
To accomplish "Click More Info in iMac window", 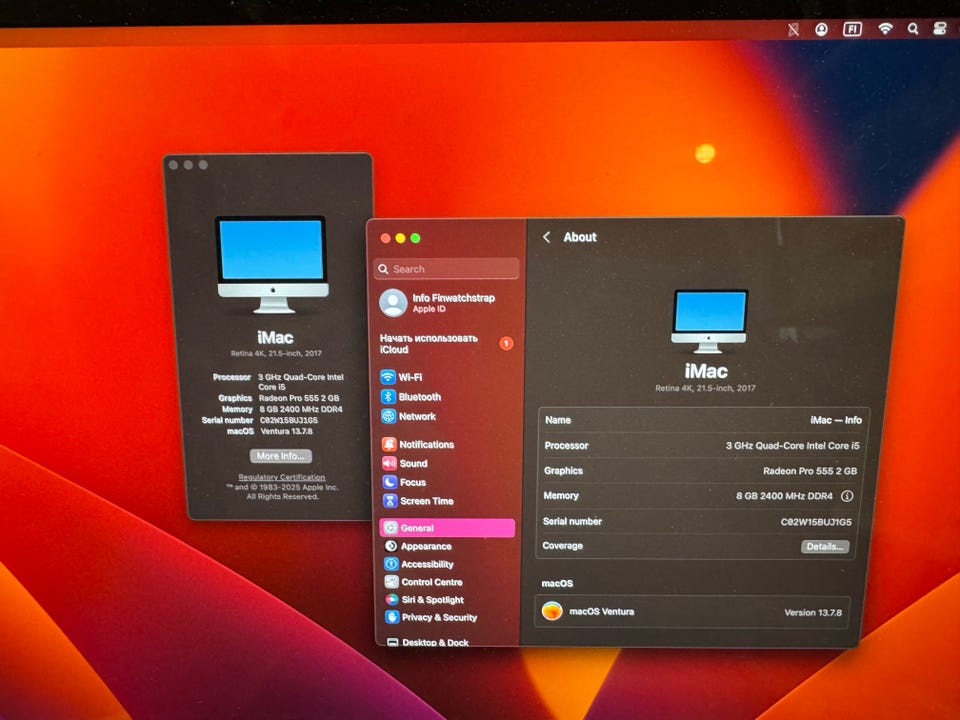I will click(280, 456).
